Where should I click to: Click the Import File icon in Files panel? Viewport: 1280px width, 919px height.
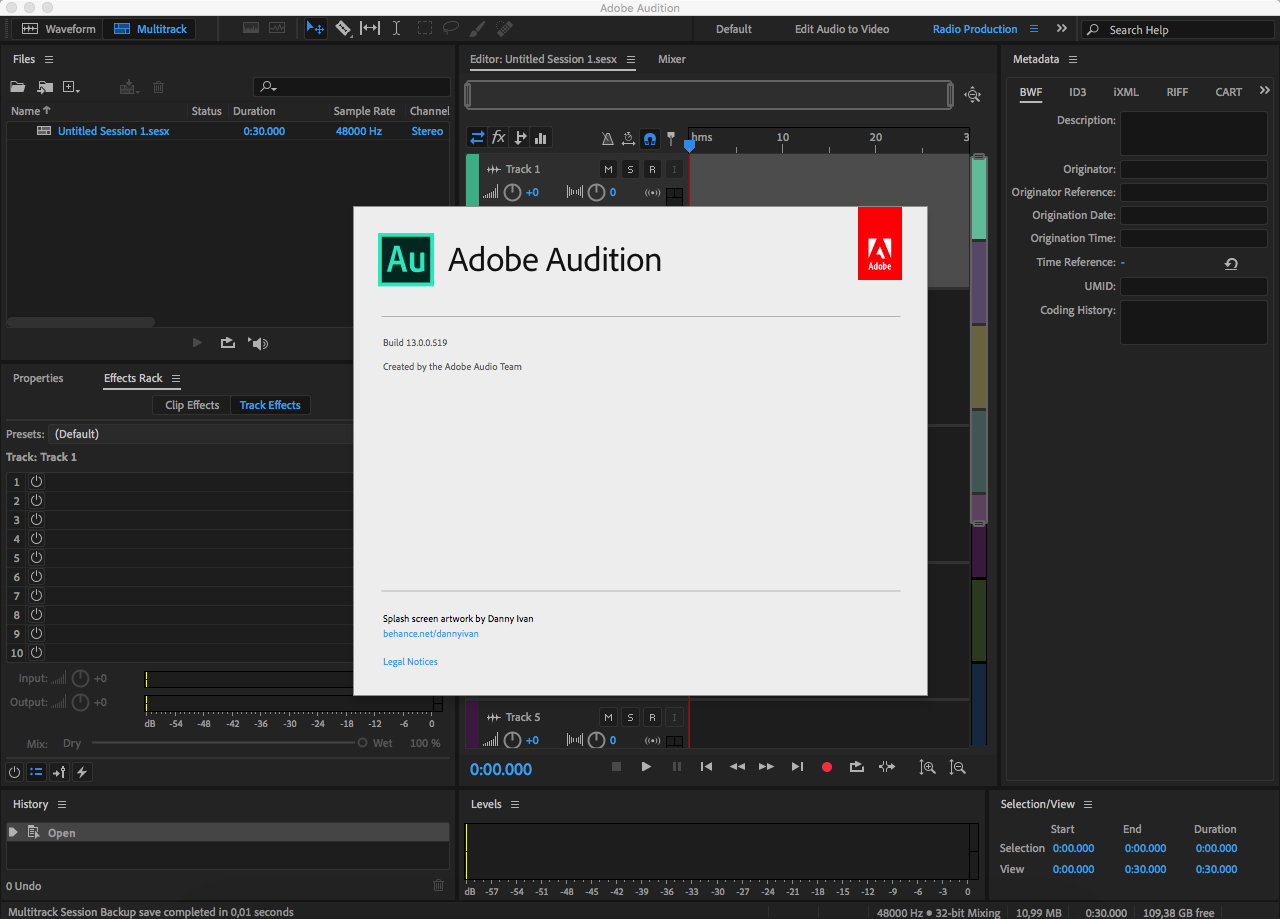pos(45,88)
